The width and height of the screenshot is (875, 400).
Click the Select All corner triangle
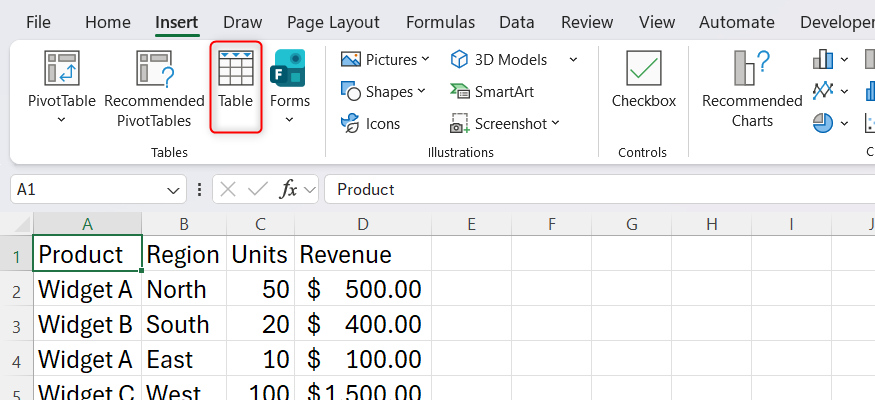tap(21, 224)
